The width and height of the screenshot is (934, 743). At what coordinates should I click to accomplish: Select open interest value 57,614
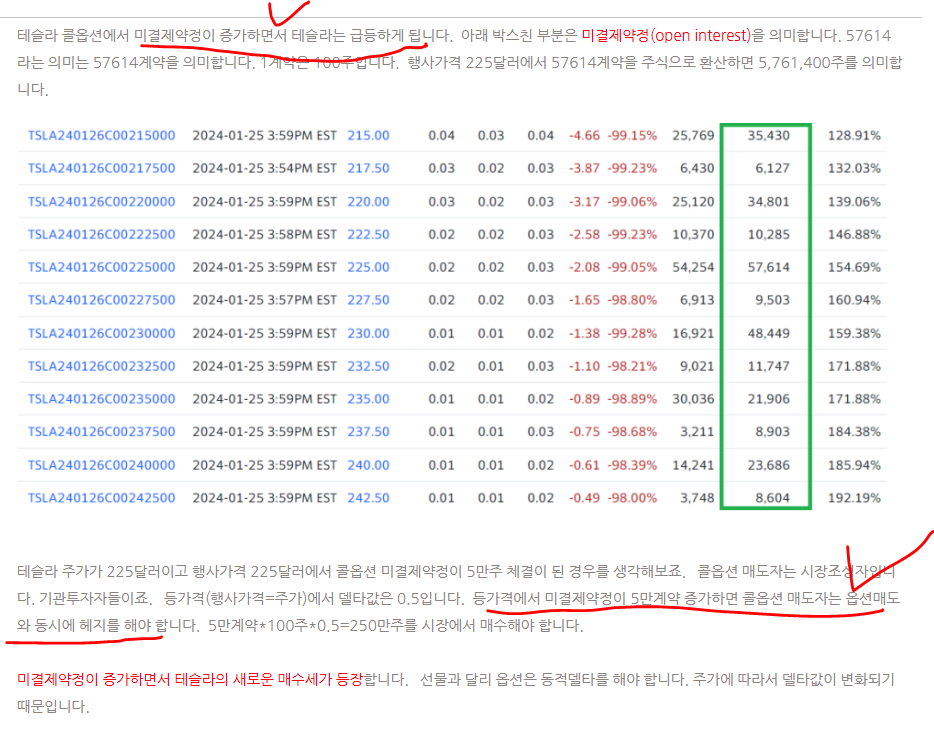tap(769, 268)
